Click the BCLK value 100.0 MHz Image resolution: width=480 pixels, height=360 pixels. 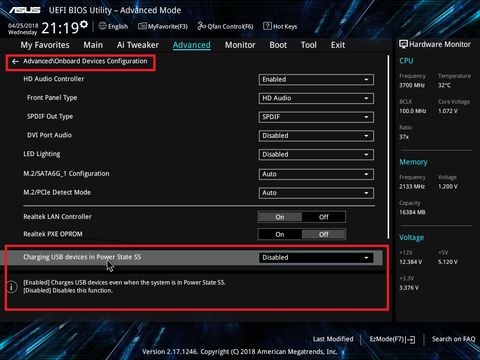[413, 111]
